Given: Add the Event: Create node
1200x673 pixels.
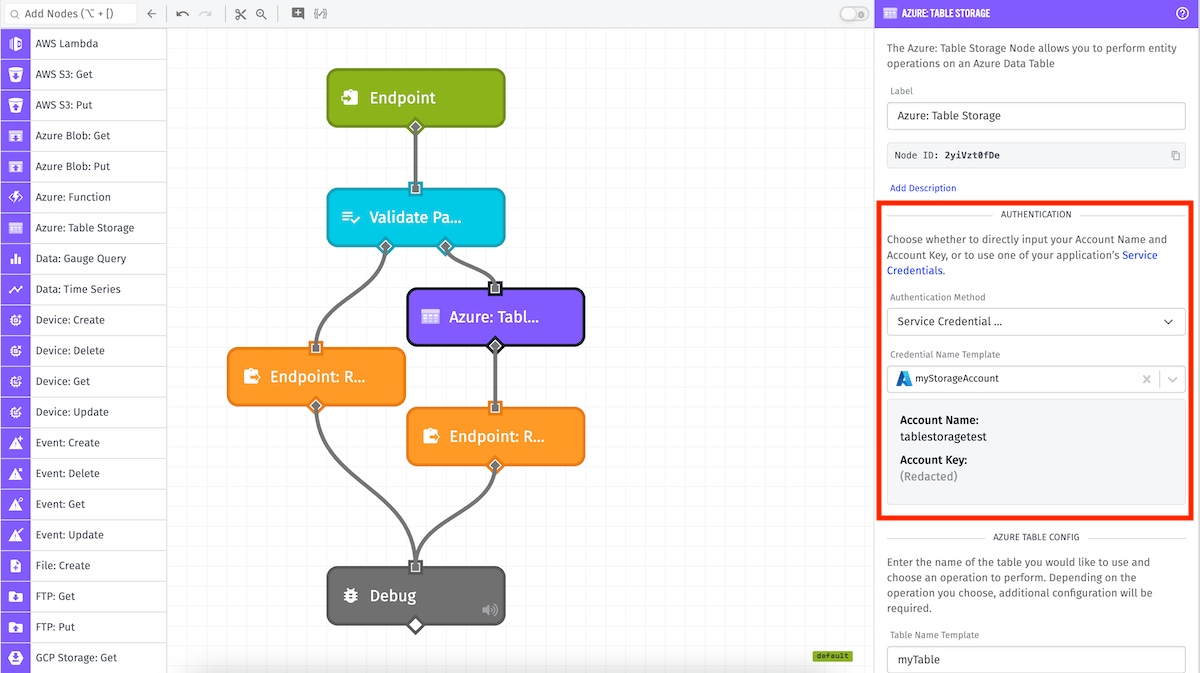Looking at the screenshot, I should click(x=84, y=442).
